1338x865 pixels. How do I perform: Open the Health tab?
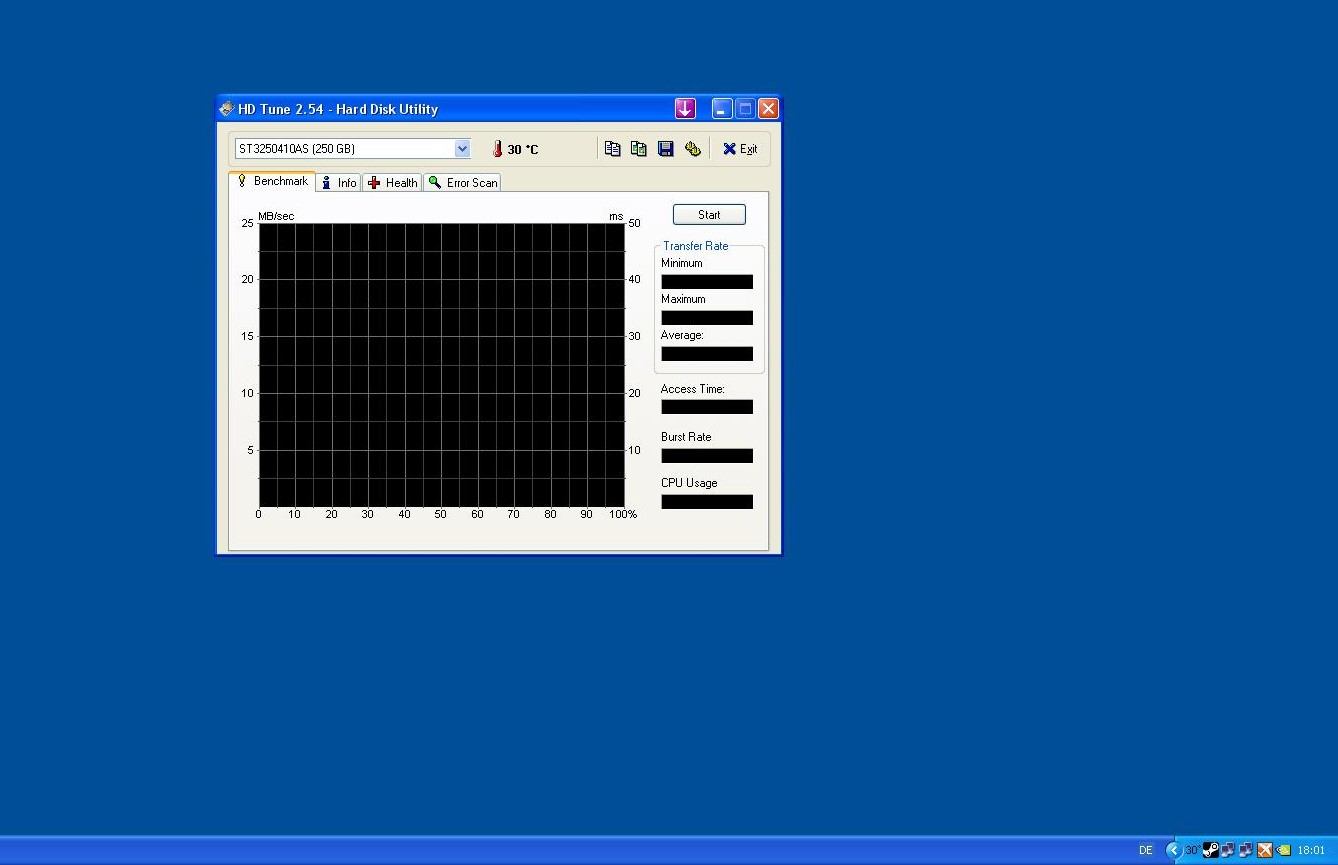point(392,183)
